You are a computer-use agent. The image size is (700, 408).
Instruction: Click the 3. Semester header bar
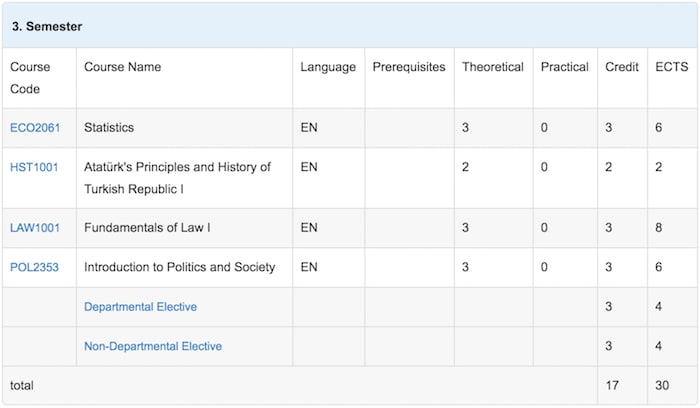[x=350, y=26]
